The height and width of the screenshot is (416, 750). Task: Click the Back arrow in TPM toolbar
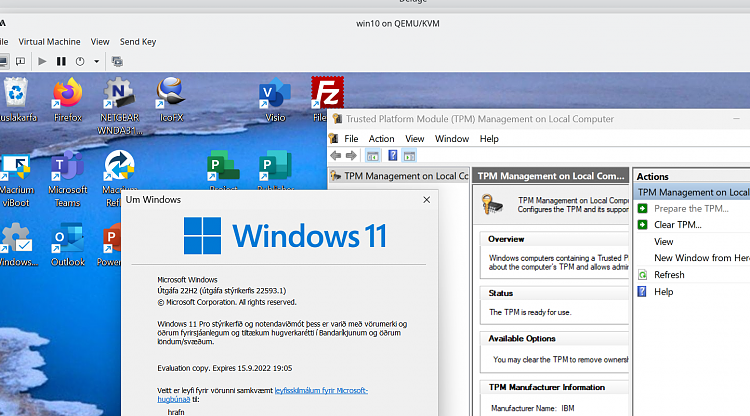(336, 155)
